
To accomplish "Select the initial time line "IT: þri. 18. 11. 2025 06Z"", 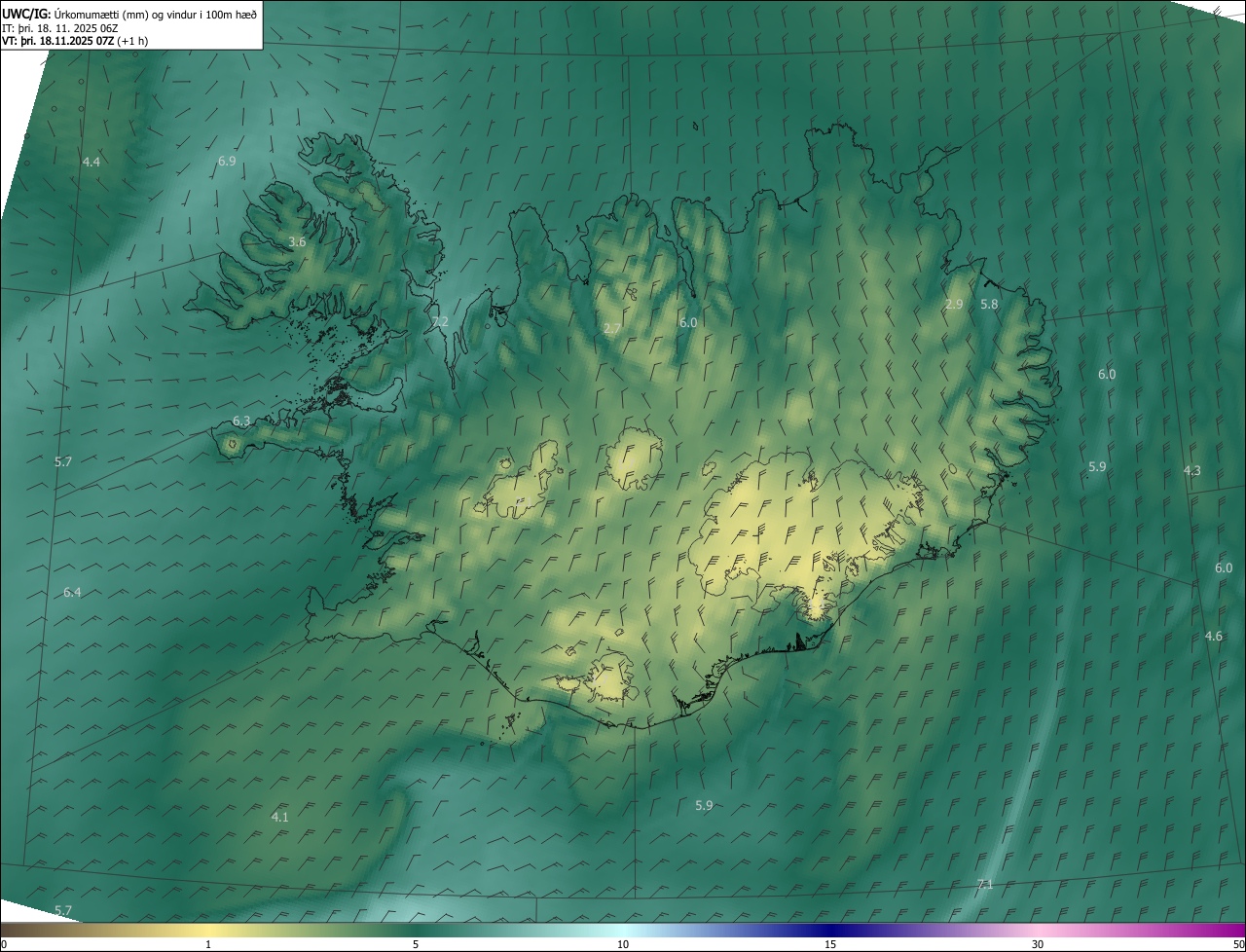I will (x=60, y=28).
